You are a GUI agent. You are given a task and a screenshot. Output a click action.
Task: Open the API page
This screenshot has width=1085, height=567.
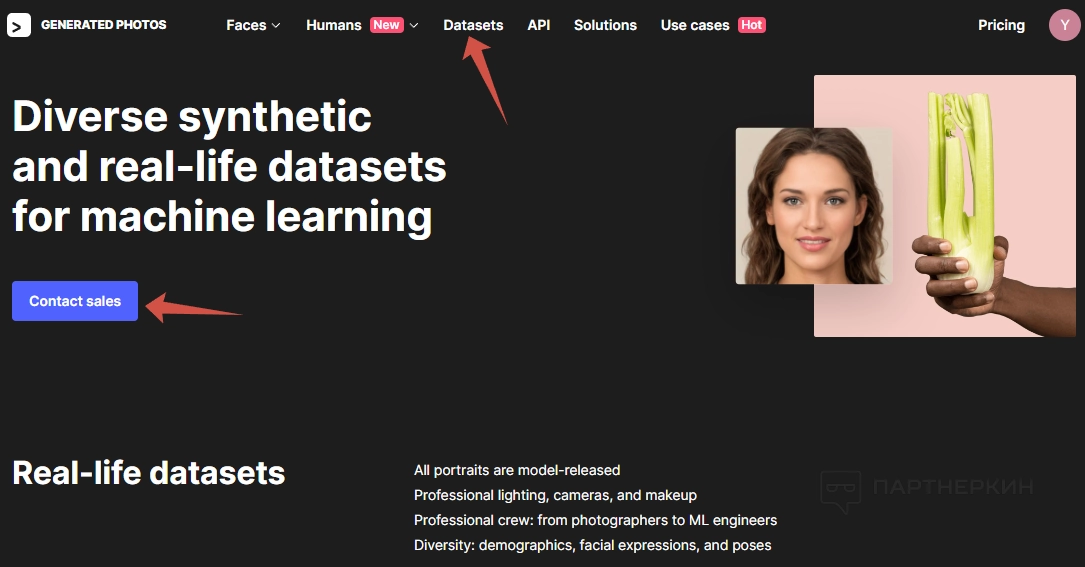(538, 26)
